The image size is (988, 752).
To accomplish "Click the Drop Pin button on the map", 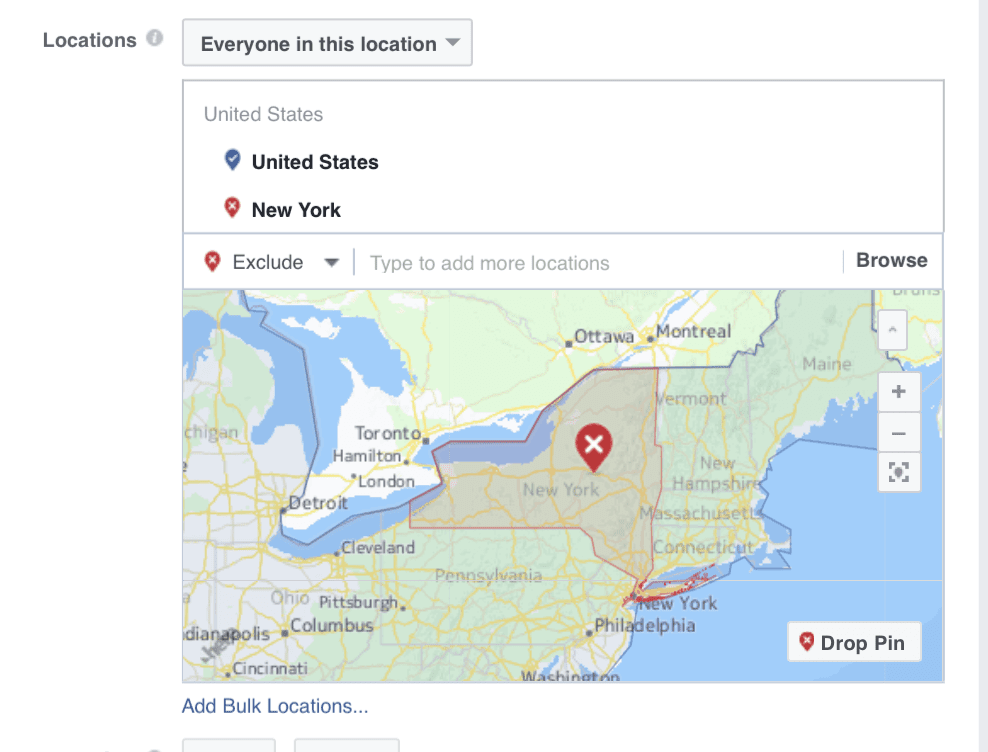I will 854,642.
